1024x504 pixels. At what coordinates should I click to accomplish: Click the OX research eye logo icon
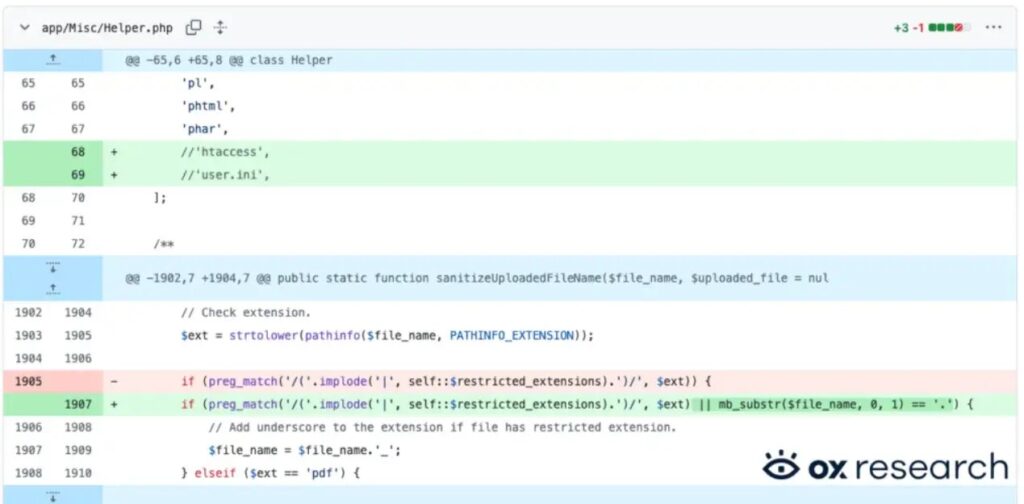[783, 466]
